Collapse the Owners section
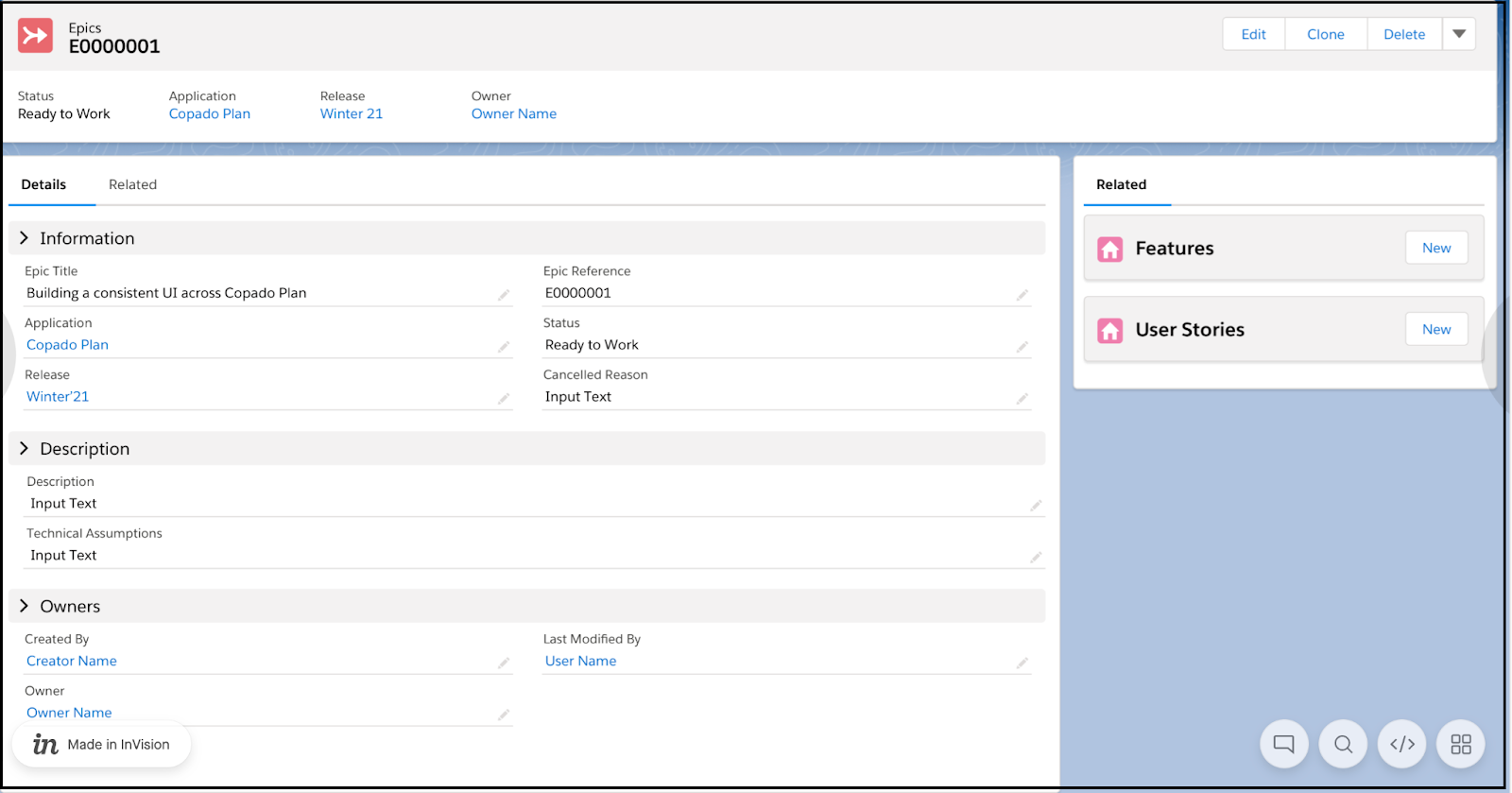 25,606
